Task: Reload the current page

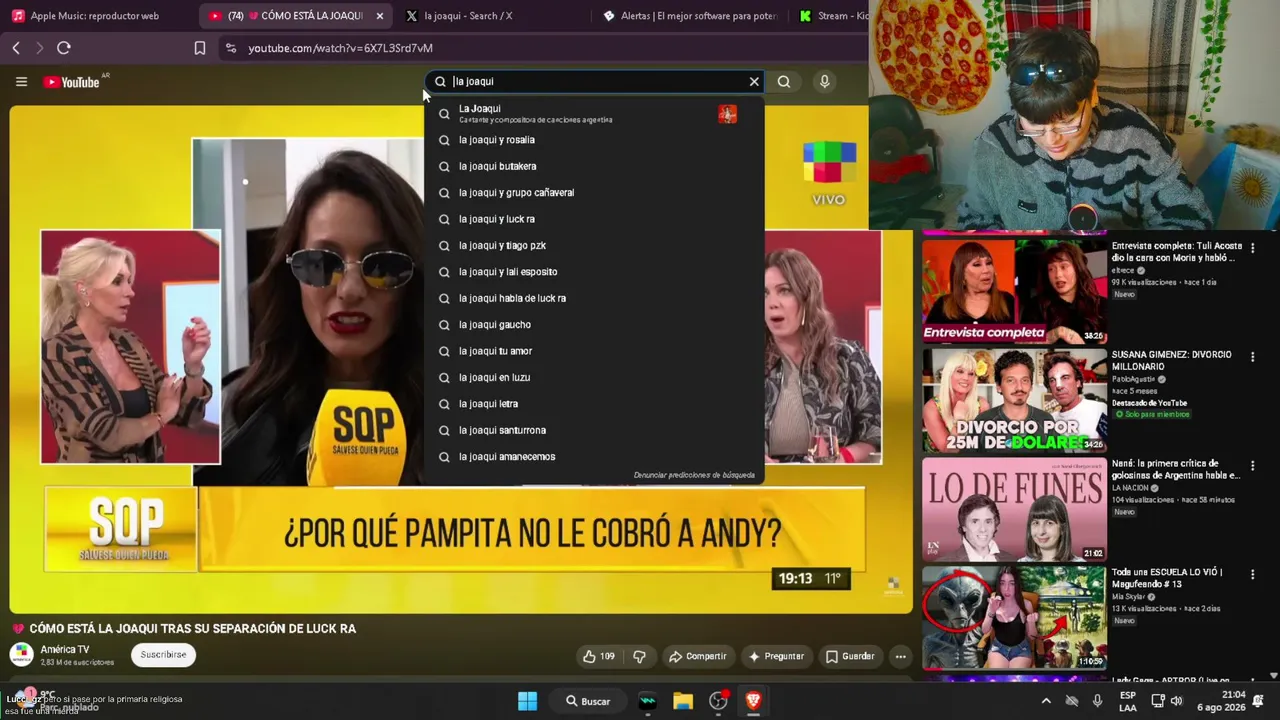Action: pos(64,48)
